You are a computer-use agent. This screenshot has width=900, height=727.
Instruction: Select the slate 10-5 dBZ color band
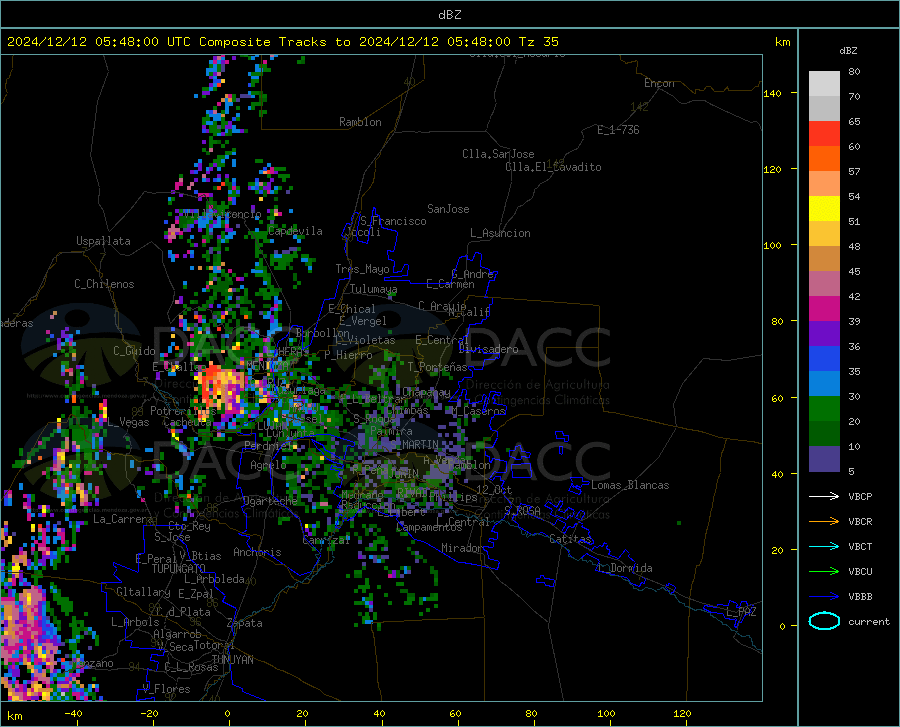coord(824,459)
